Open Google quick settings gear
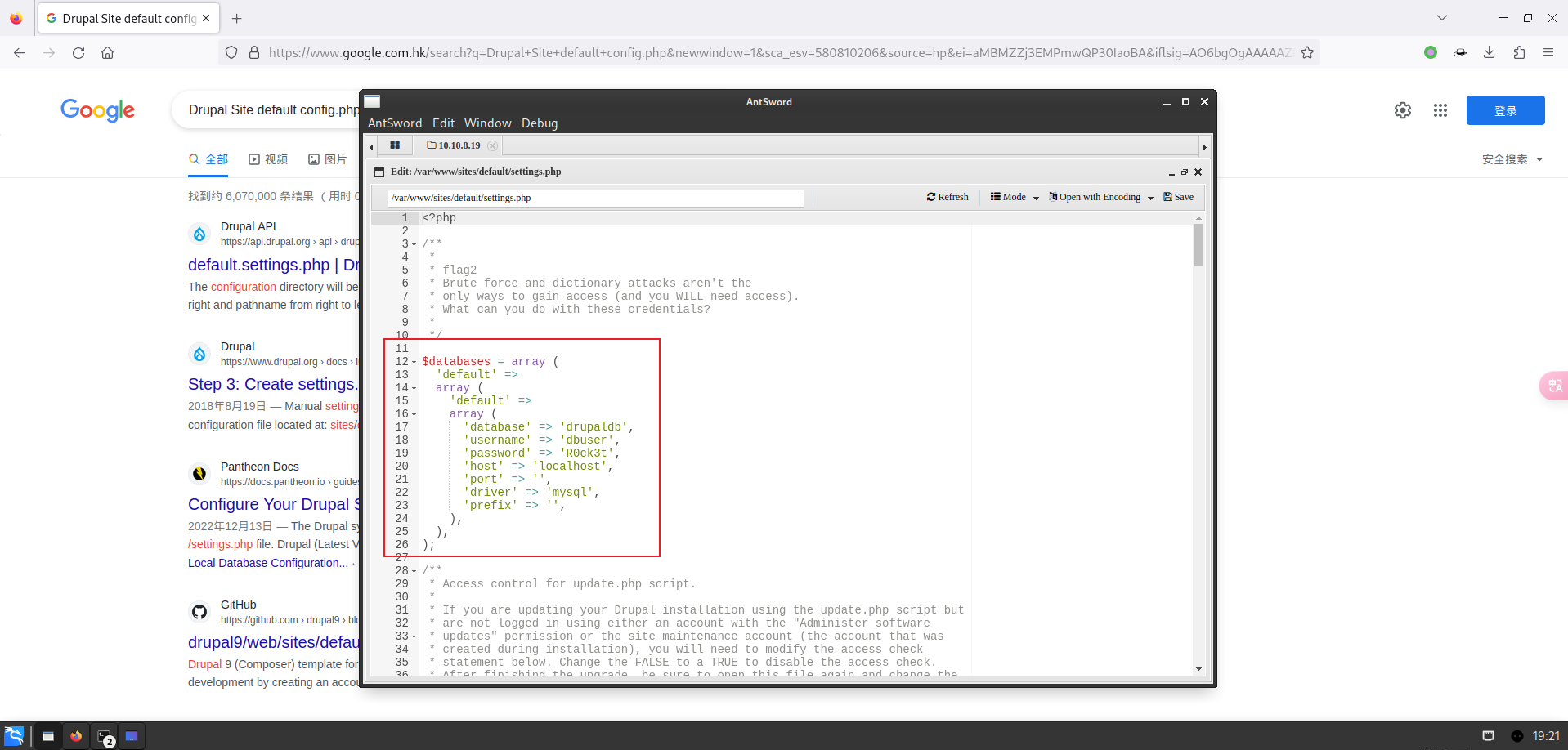The image size is (1568, 750). 1403,110
